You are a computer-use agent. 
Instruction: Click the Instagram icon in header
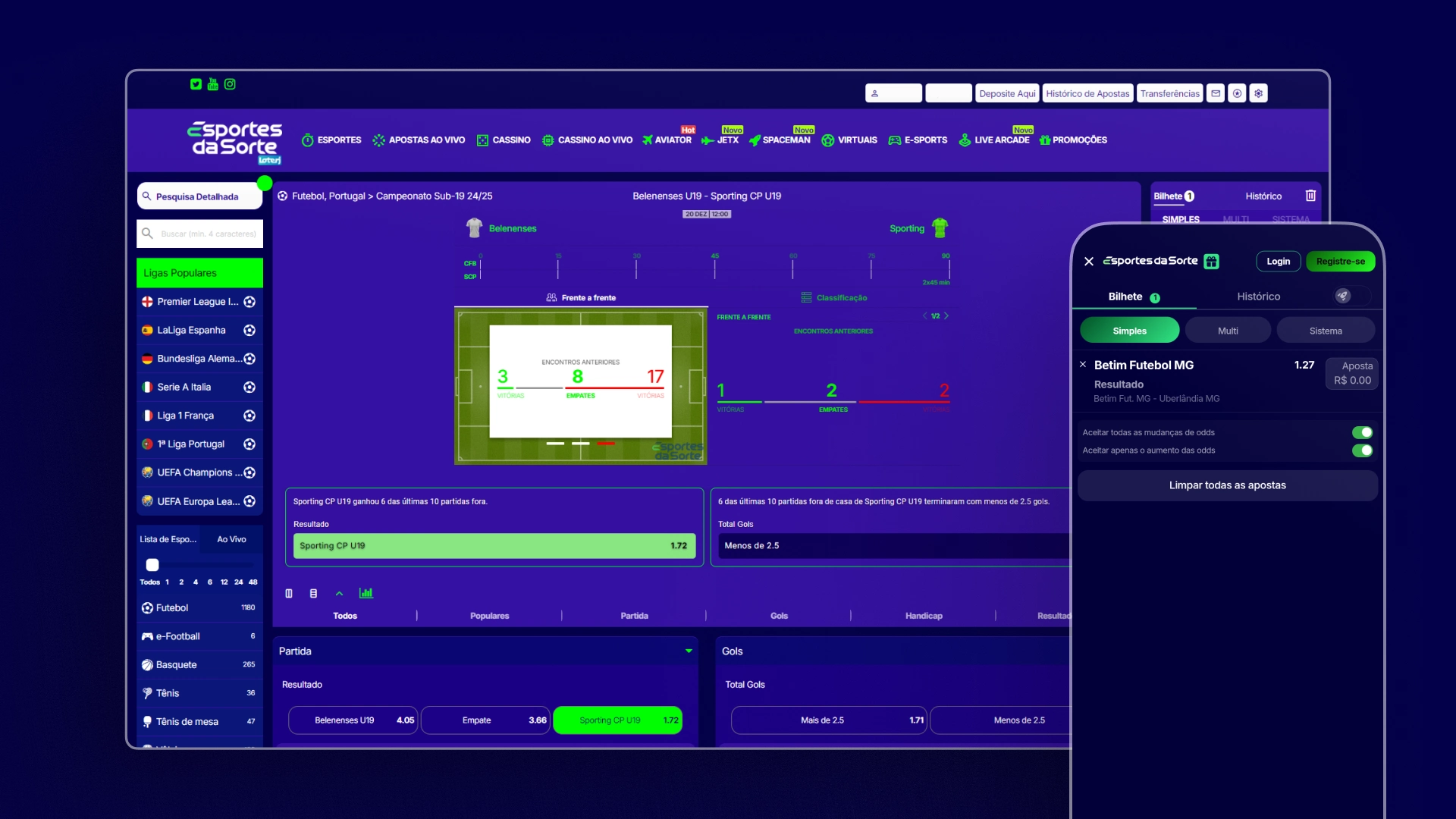230,84
